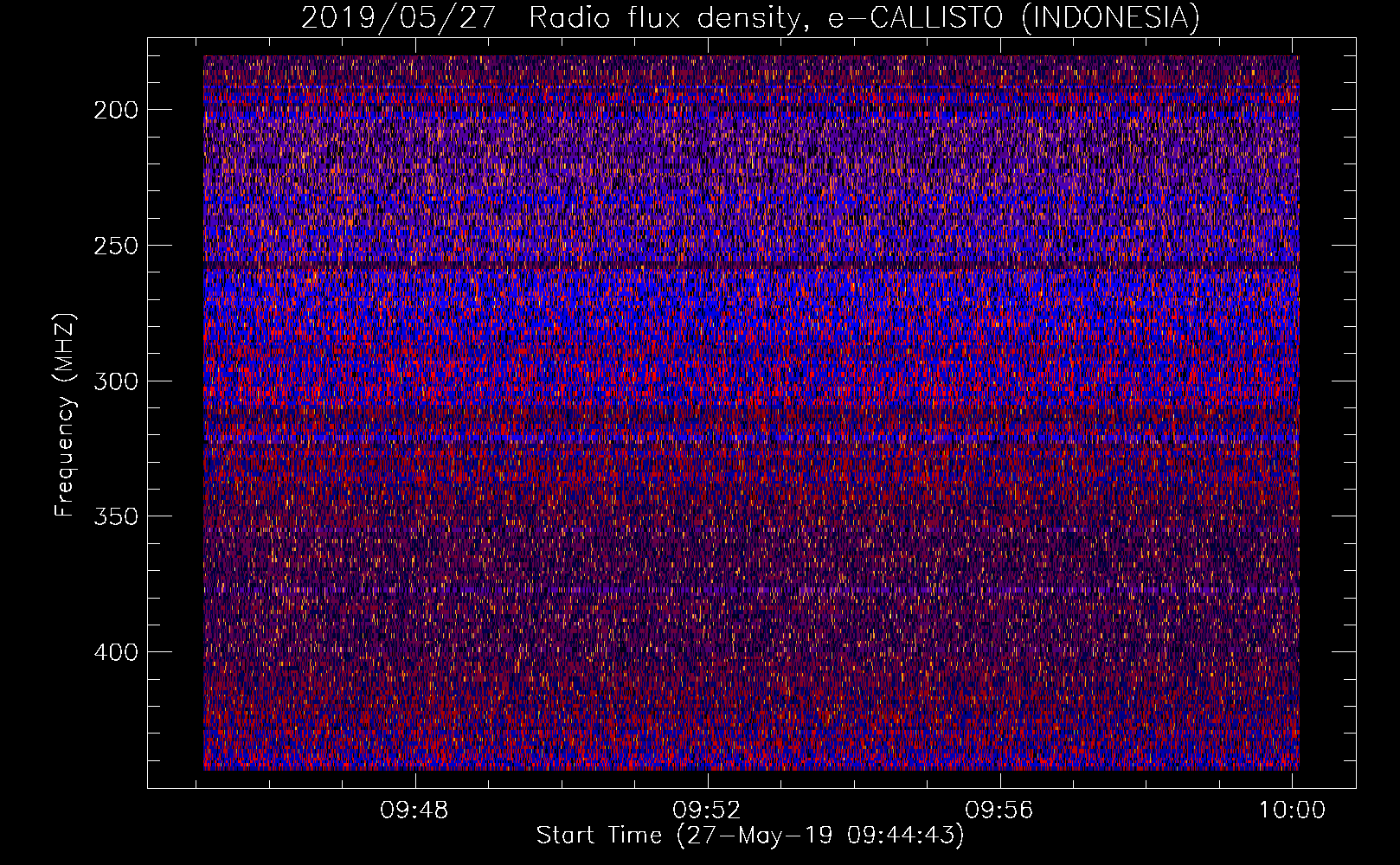Select the 300 frequency axis label
This screenshot has height=865, width=1400.
(x=115, y=381)
